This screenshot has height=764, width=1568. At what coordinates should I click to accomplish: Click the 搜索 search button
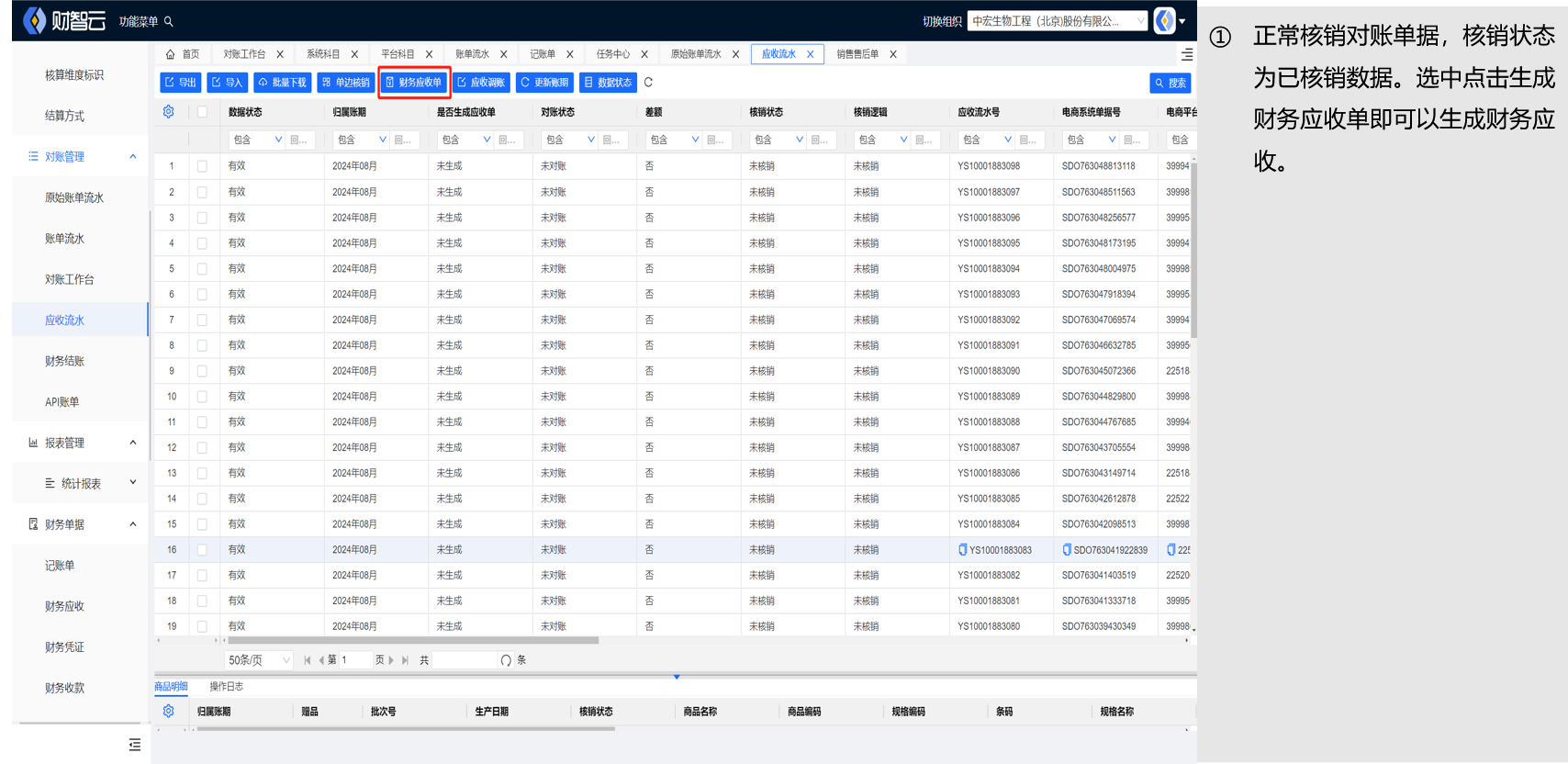[1170, 84]
